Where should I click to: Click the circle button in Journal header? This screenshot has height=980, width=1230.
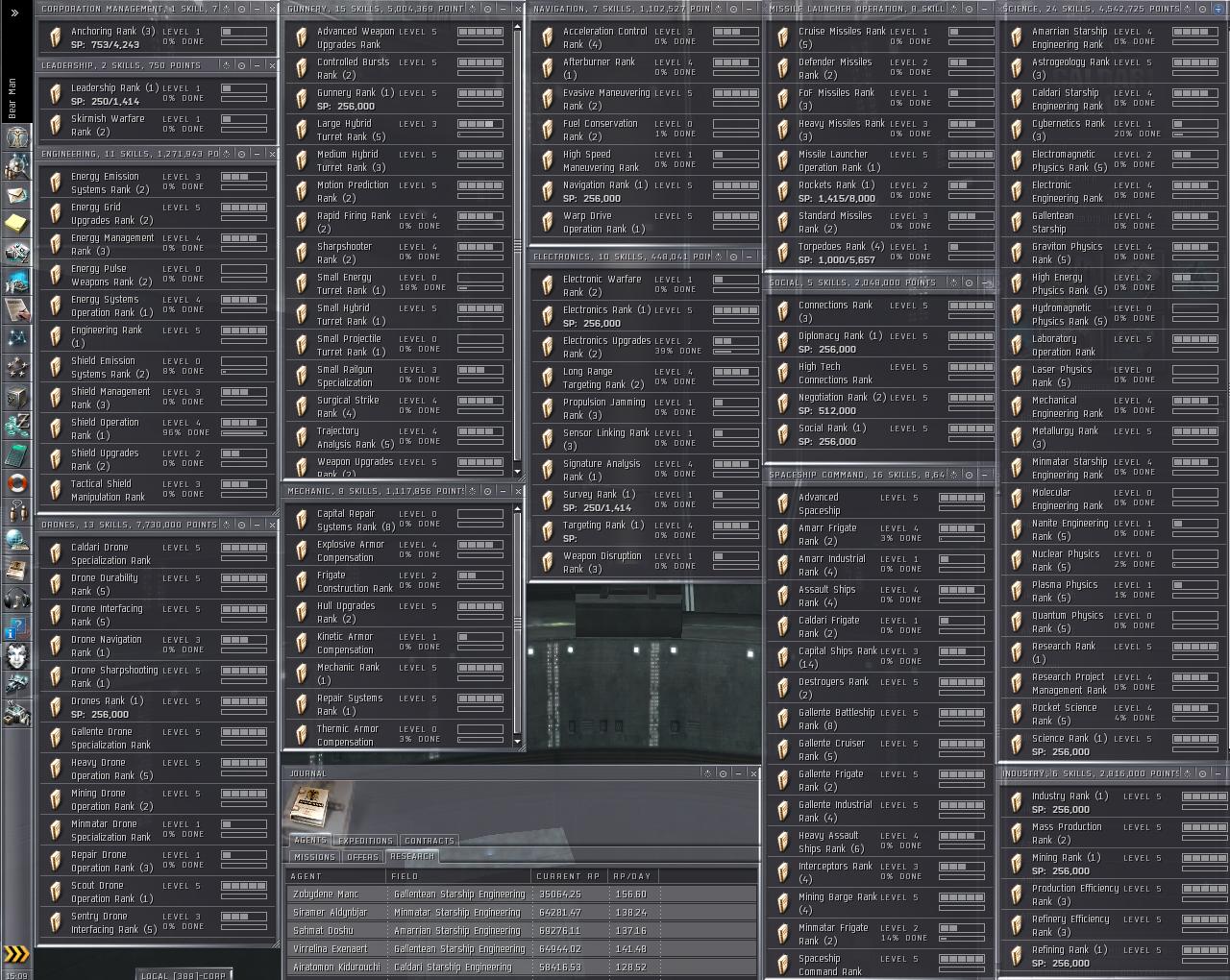pos(723,773)
